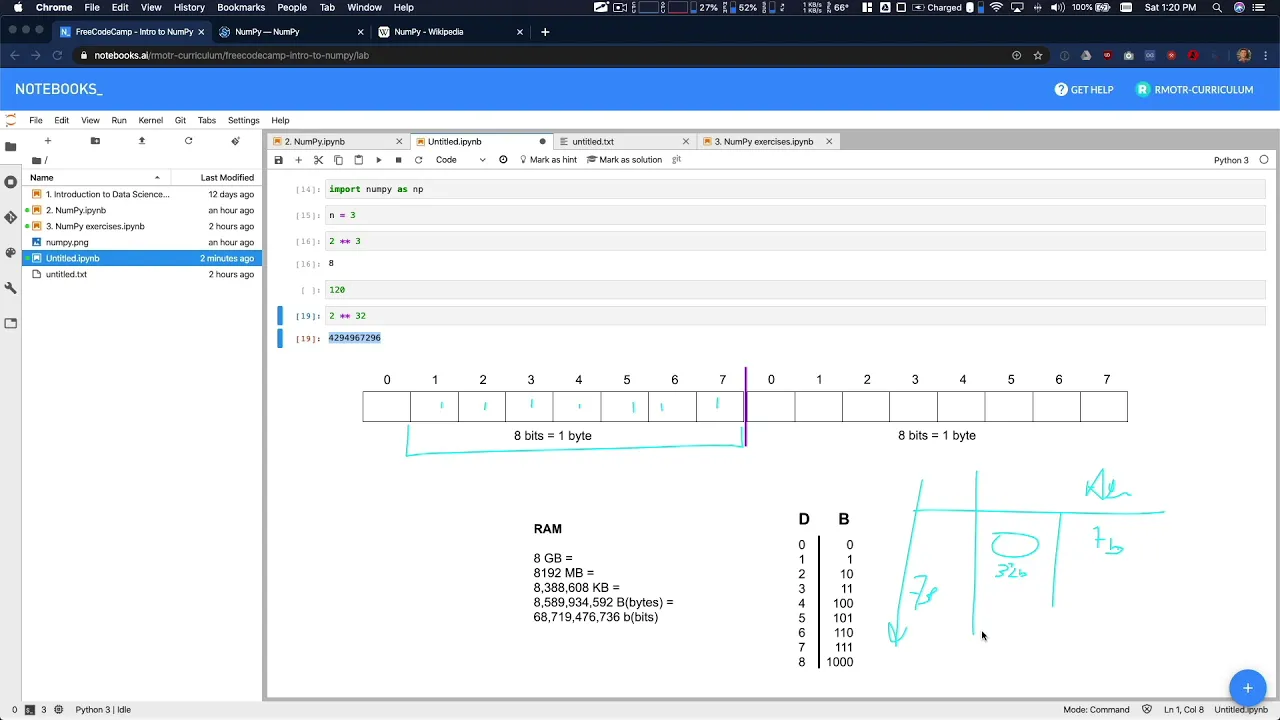Open the Edit menu in JupyterLab
The image size is (1280, 720).
62,121
